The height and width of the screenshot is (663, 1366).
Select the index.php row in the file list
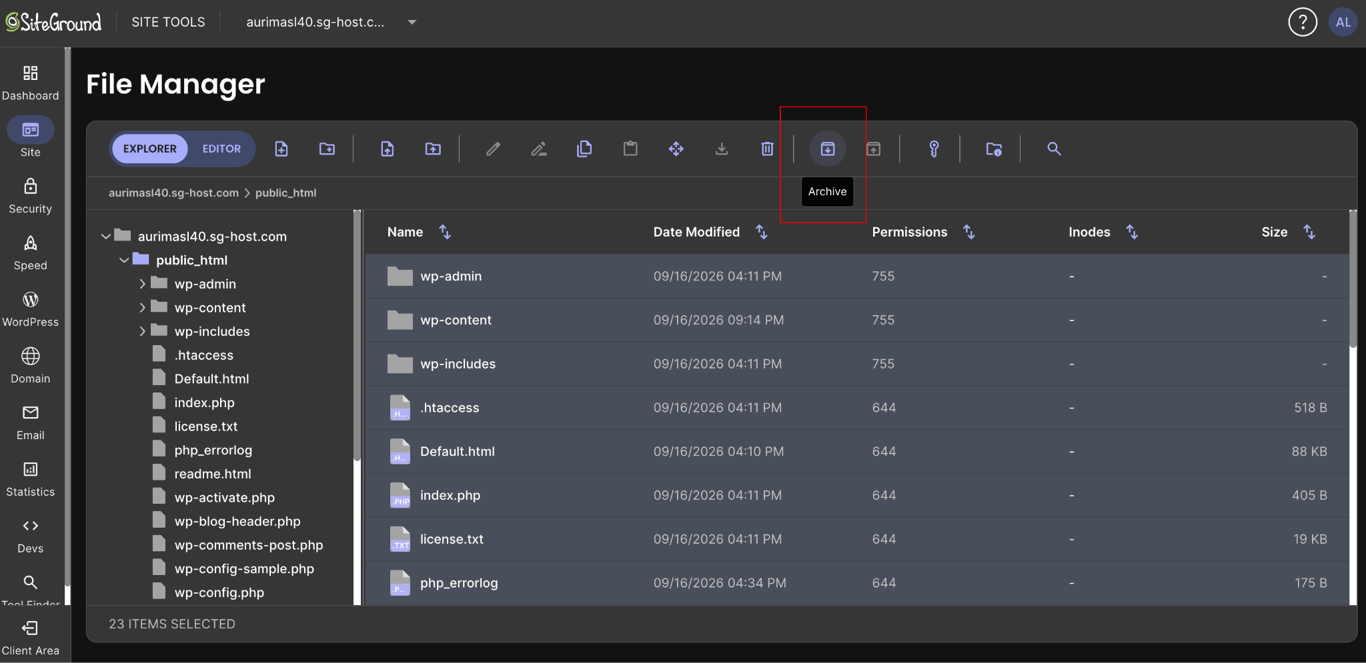[x=857, y=495]
